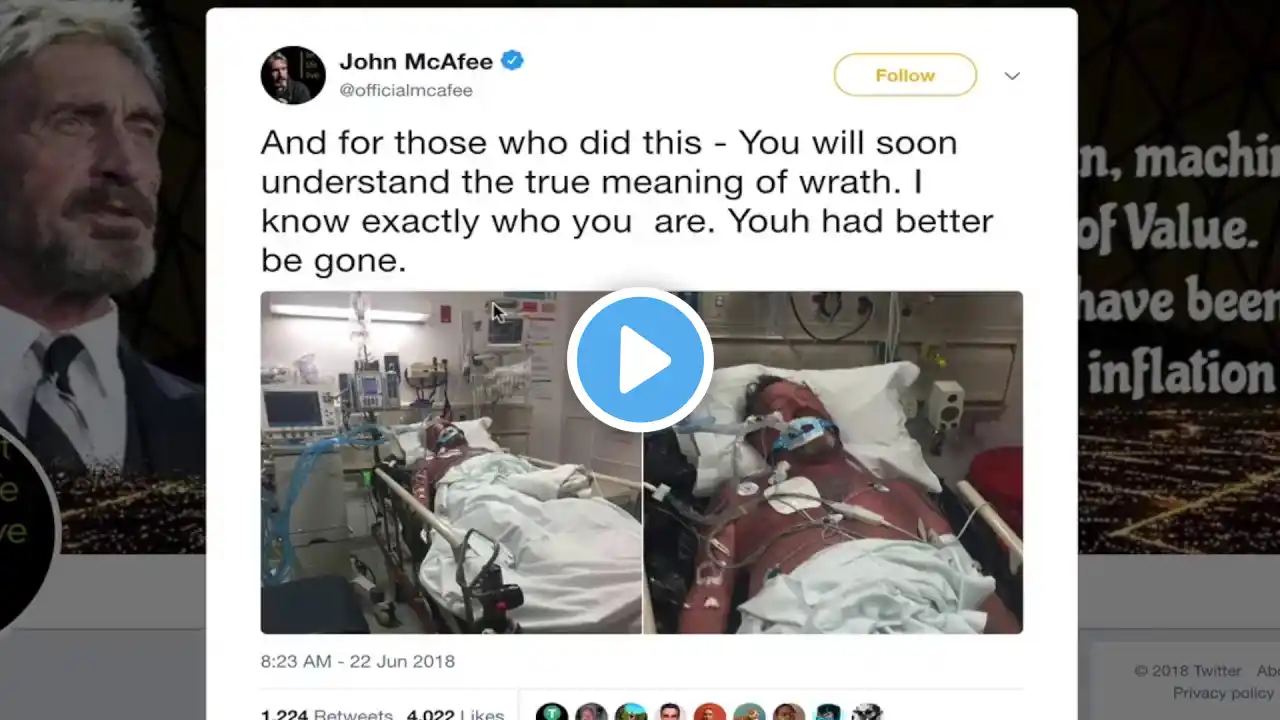This screenshot has width=1280, height=720.
Task: View the 1,224 Retweets list
Action: 326,713
